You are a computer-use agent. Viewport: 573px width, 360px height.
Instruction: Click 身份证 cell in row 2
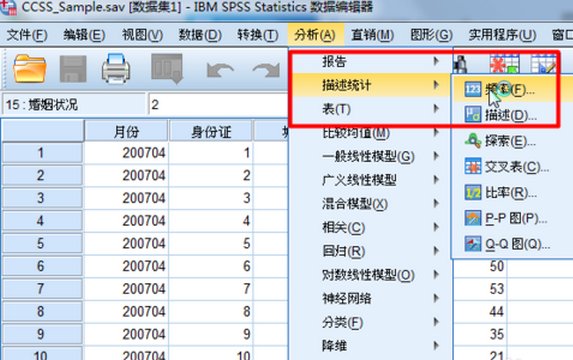point(210,175)
